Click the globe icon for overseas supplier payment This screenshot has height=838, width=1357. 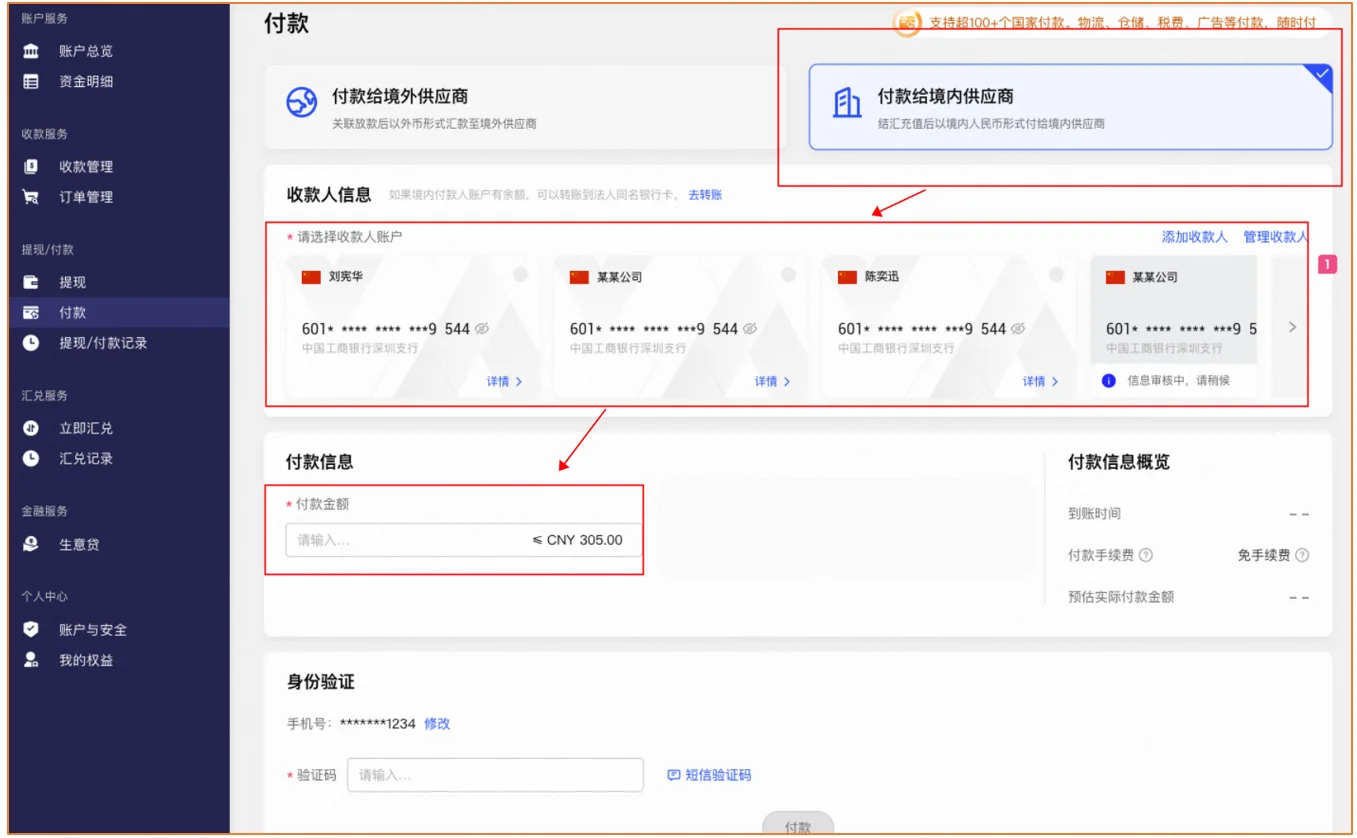(302, 103)
